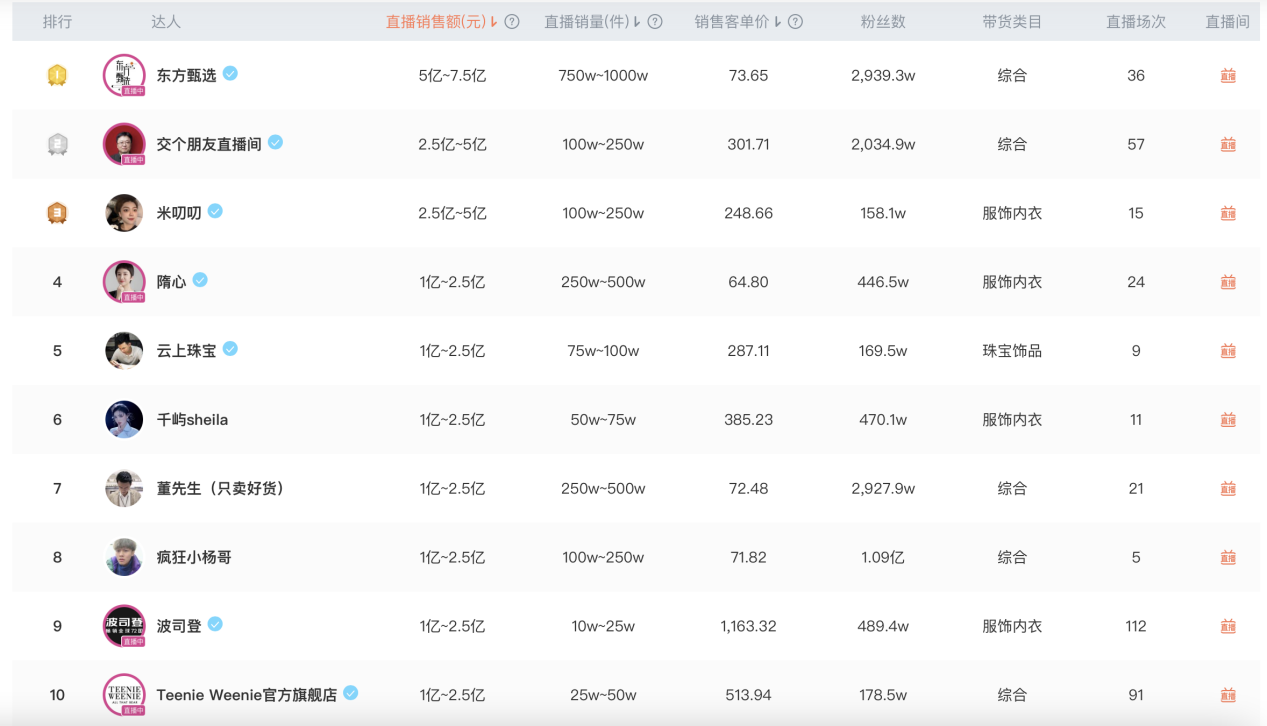Click live room icon in 波司登 row
The width and height of the screenshot is (1267, 726).
(1227, 627)
